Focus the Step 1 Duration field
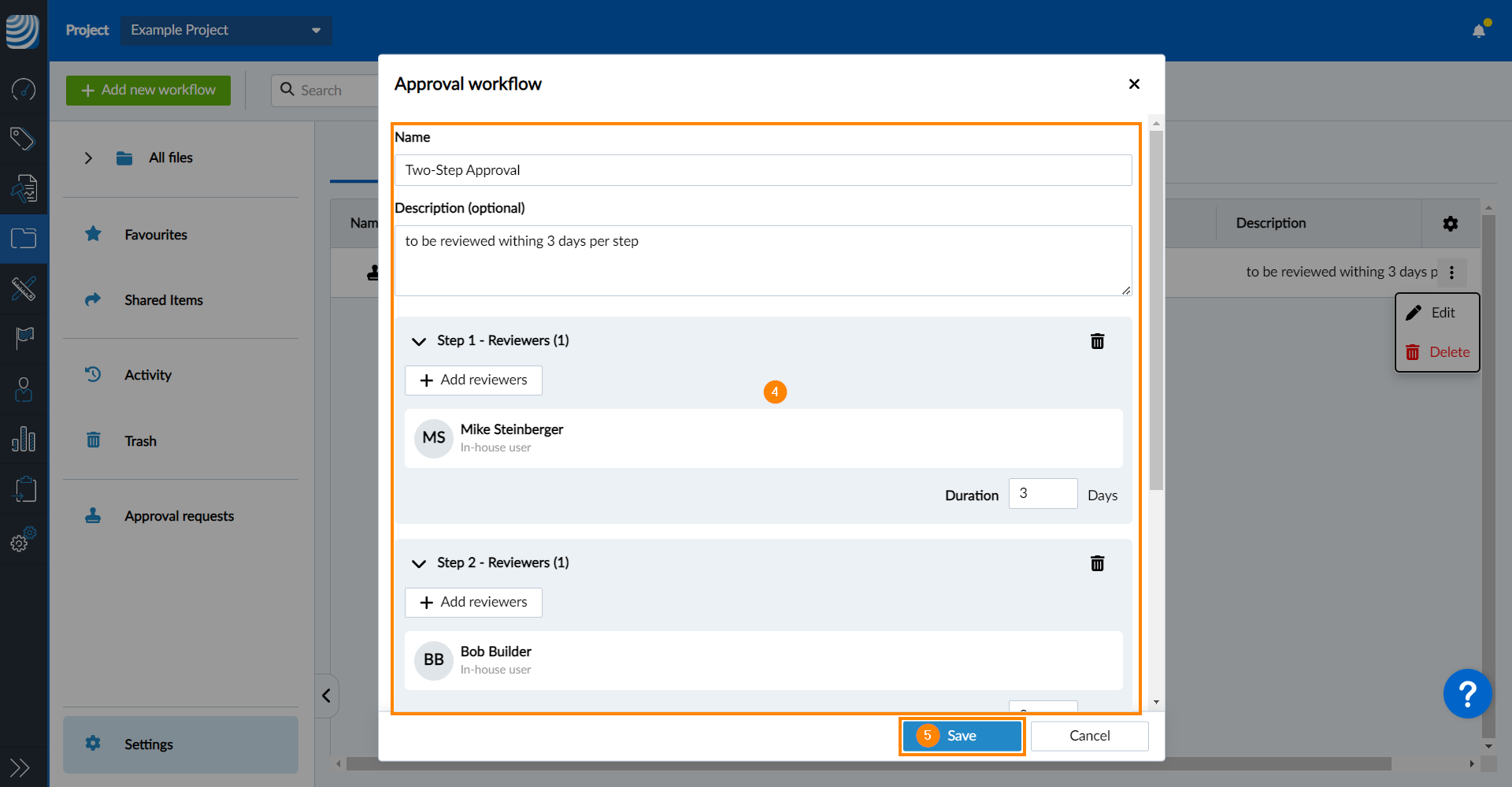 1043,493
